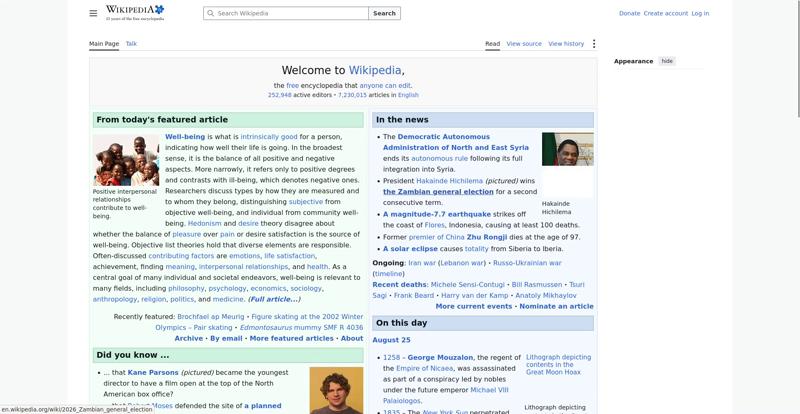Viewport: 800px width, 414px height.
Task: Select the Main Page tab
Action: click(104, 44)
